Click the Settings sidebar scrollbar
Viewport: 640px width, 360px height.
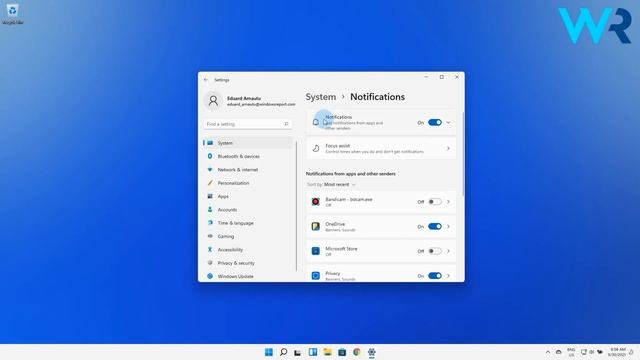(x=296, y=206)
